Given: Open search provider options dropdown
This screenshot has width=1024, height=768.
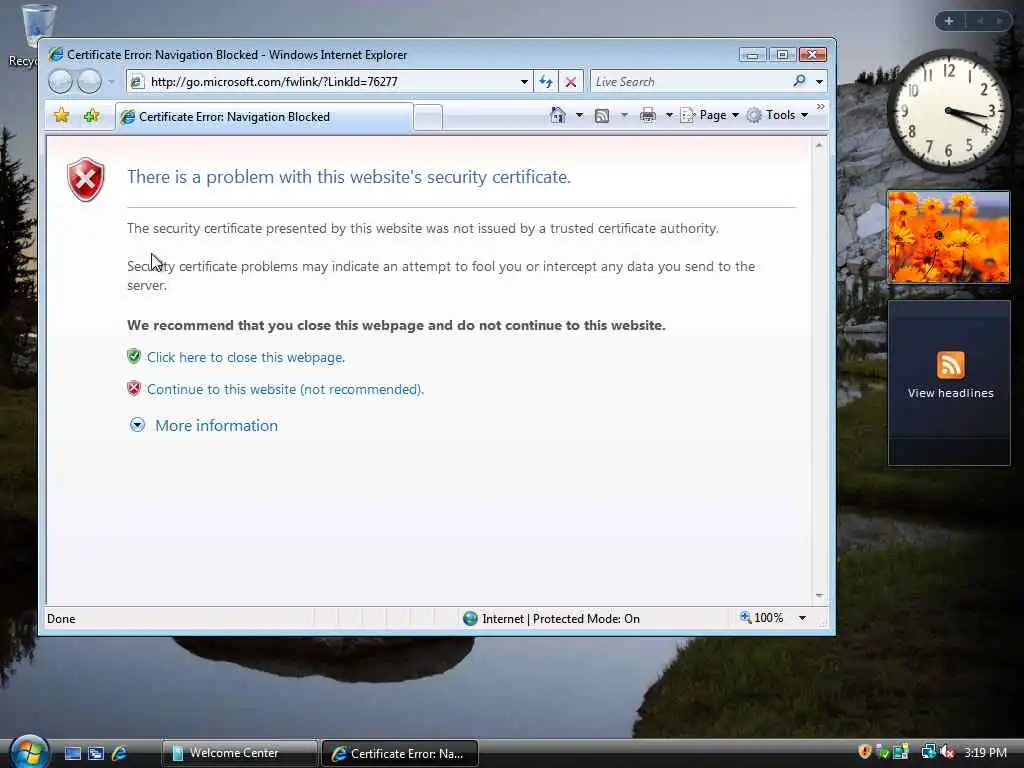Looking at the screenshot, I should (820, 82).
